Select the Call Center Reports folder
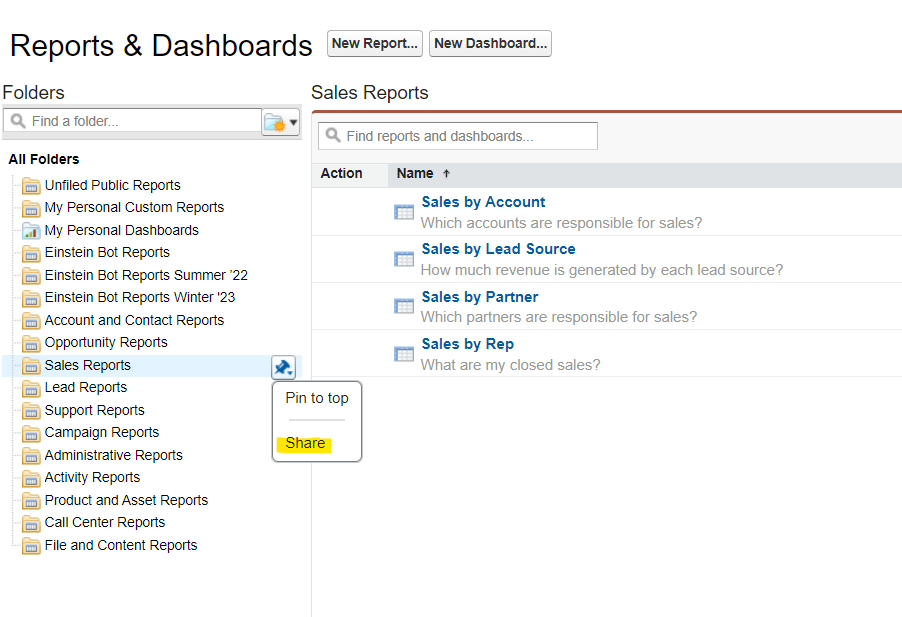902x617 pixels. [105, 522]
